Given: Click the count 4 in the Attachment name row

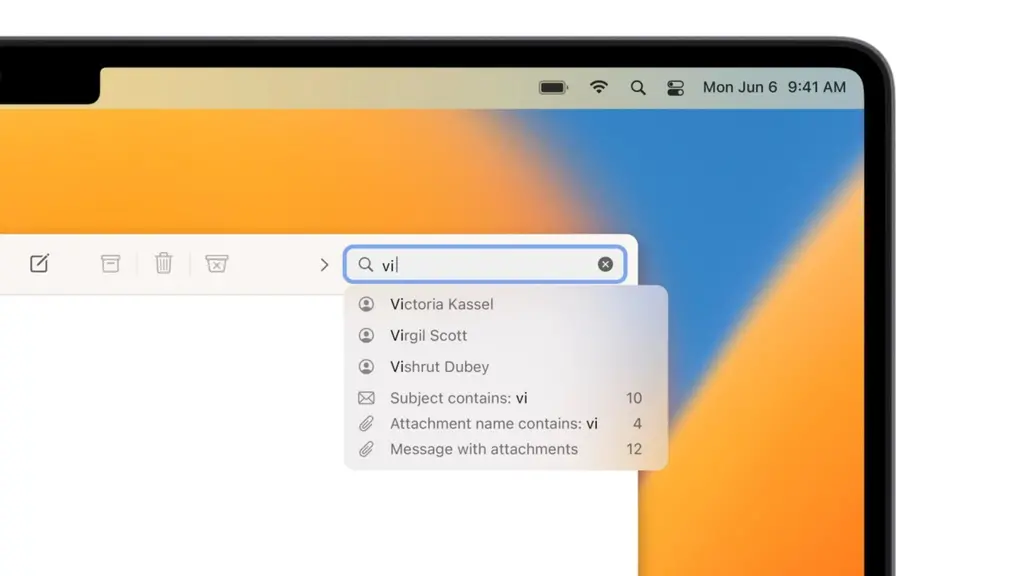Looking at the screenshot, I should 637,424.
